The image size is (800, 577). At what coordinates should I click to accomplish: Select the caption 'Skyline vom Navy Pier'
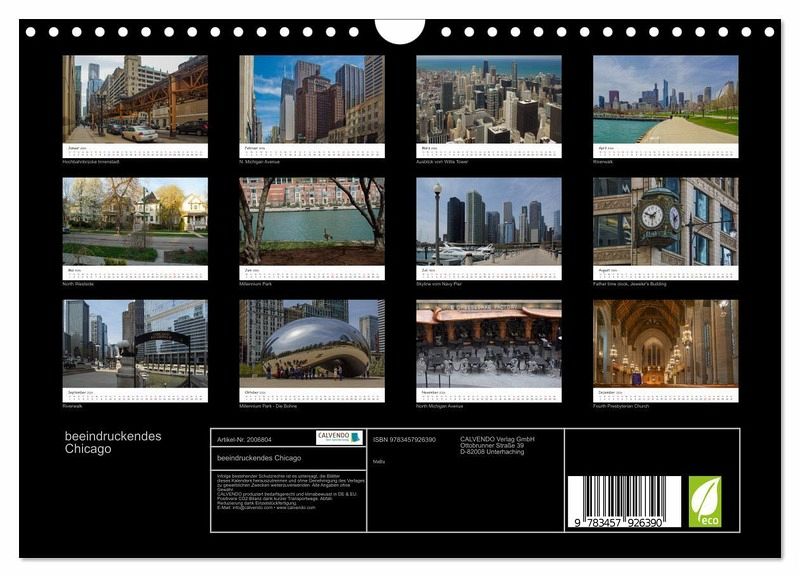439,284
